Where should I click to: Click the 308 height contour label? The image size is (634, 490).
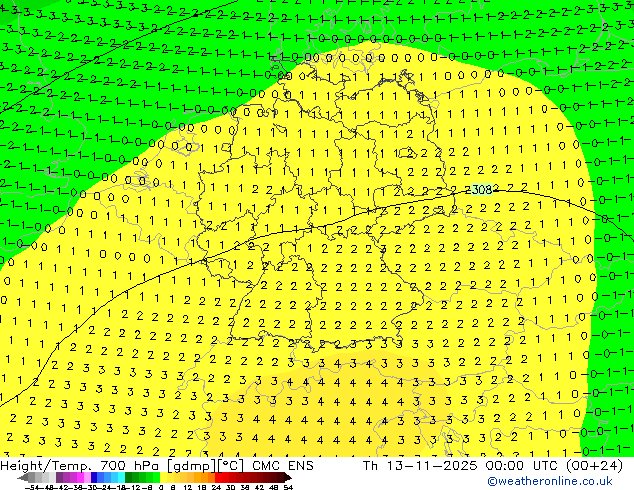(x=482, y=189)
